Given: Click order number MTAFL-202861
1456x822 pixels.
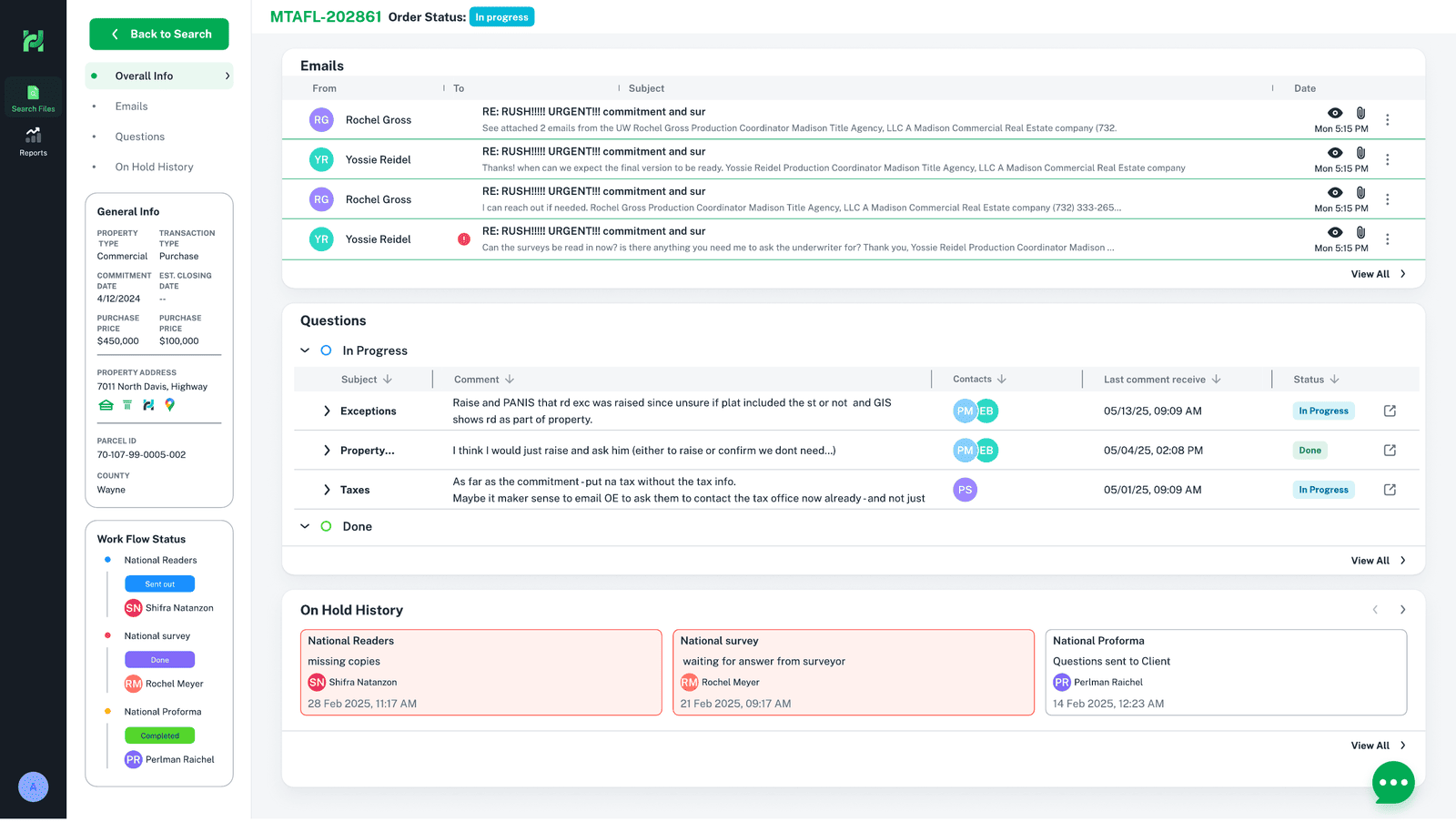Looking at the screenshot, I should [x=326, y=16].
